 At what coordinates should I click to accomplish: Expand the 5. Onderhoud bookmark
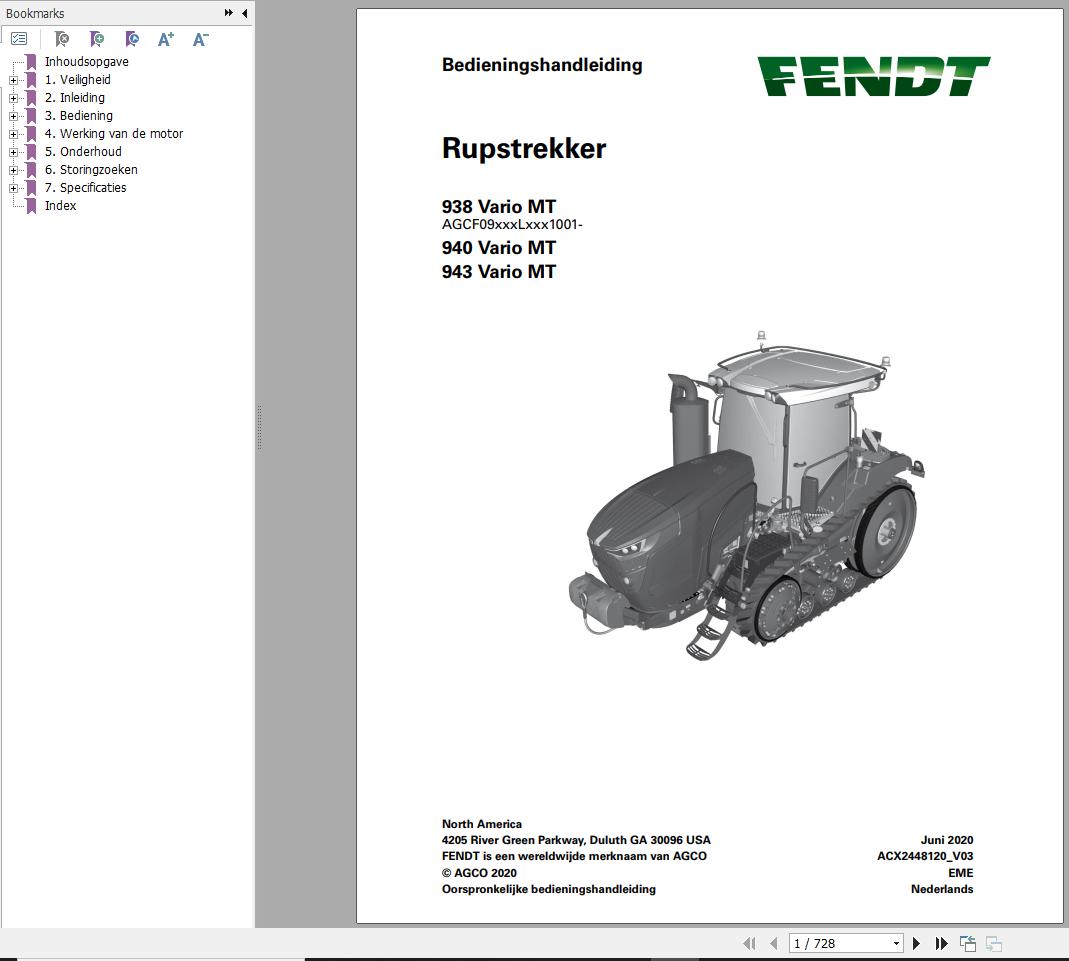13,152
